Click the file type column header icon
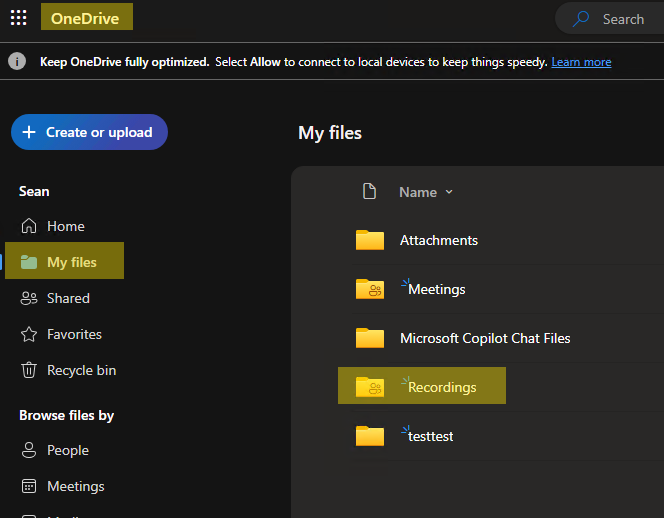Screen dimensions: 664x518 tap(369, 192)
